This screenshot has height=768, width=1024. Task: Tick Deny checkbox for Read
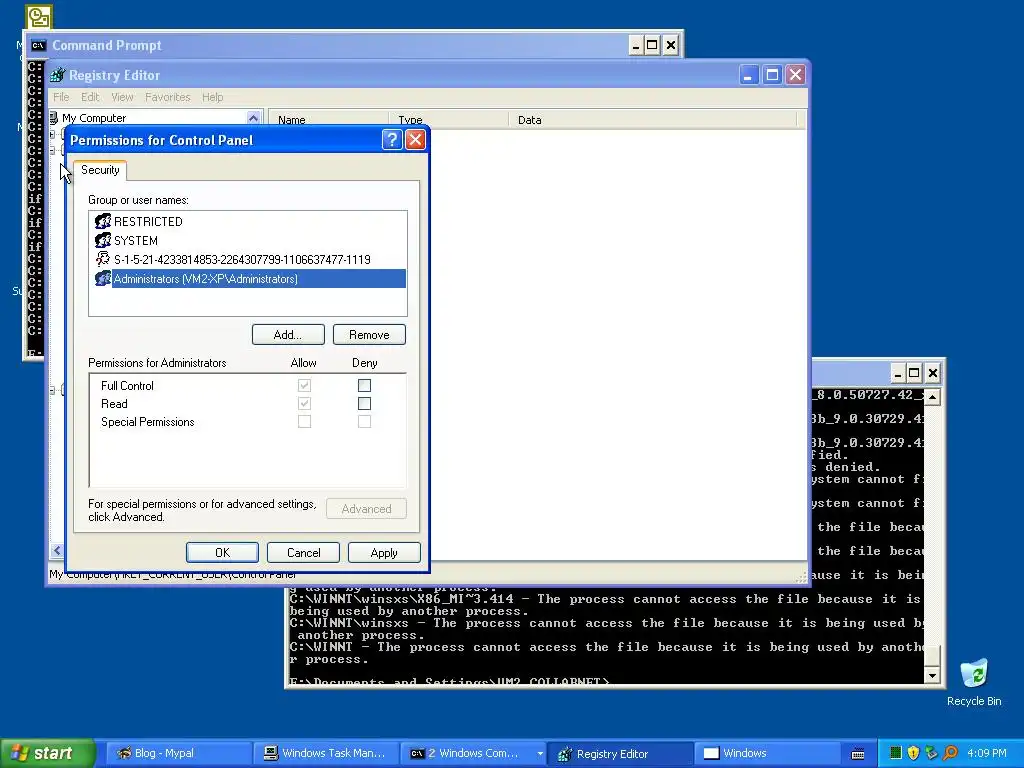pos(364,404)
